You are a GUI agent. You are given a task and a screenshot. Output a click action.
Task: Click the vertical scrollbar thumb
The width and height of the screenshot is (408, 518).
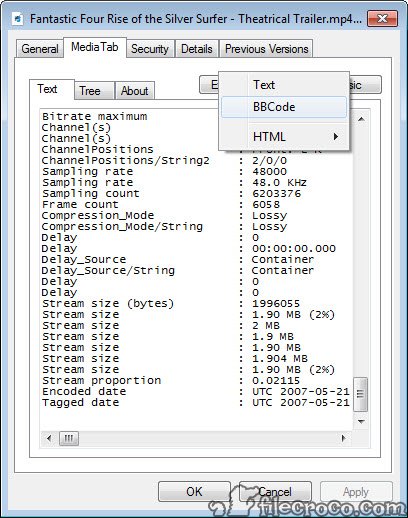(361, 394)
